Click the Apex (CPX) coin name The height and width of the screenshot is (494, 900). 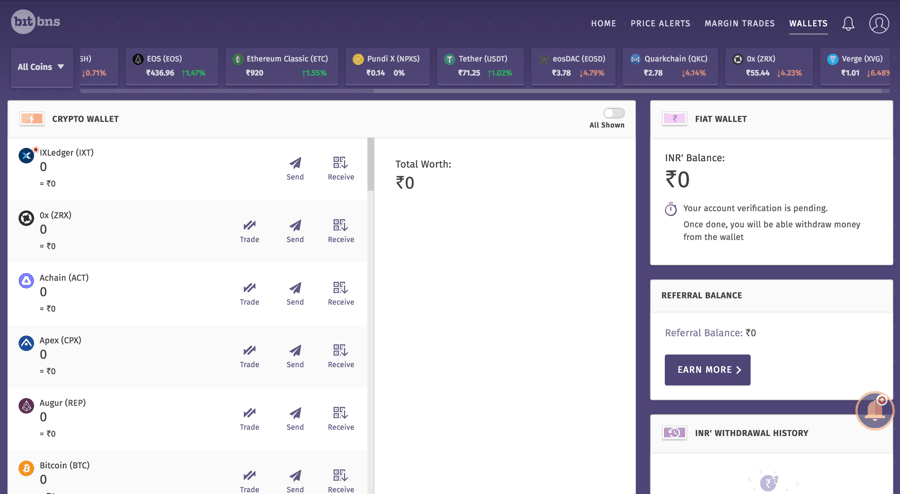[60, 340]
